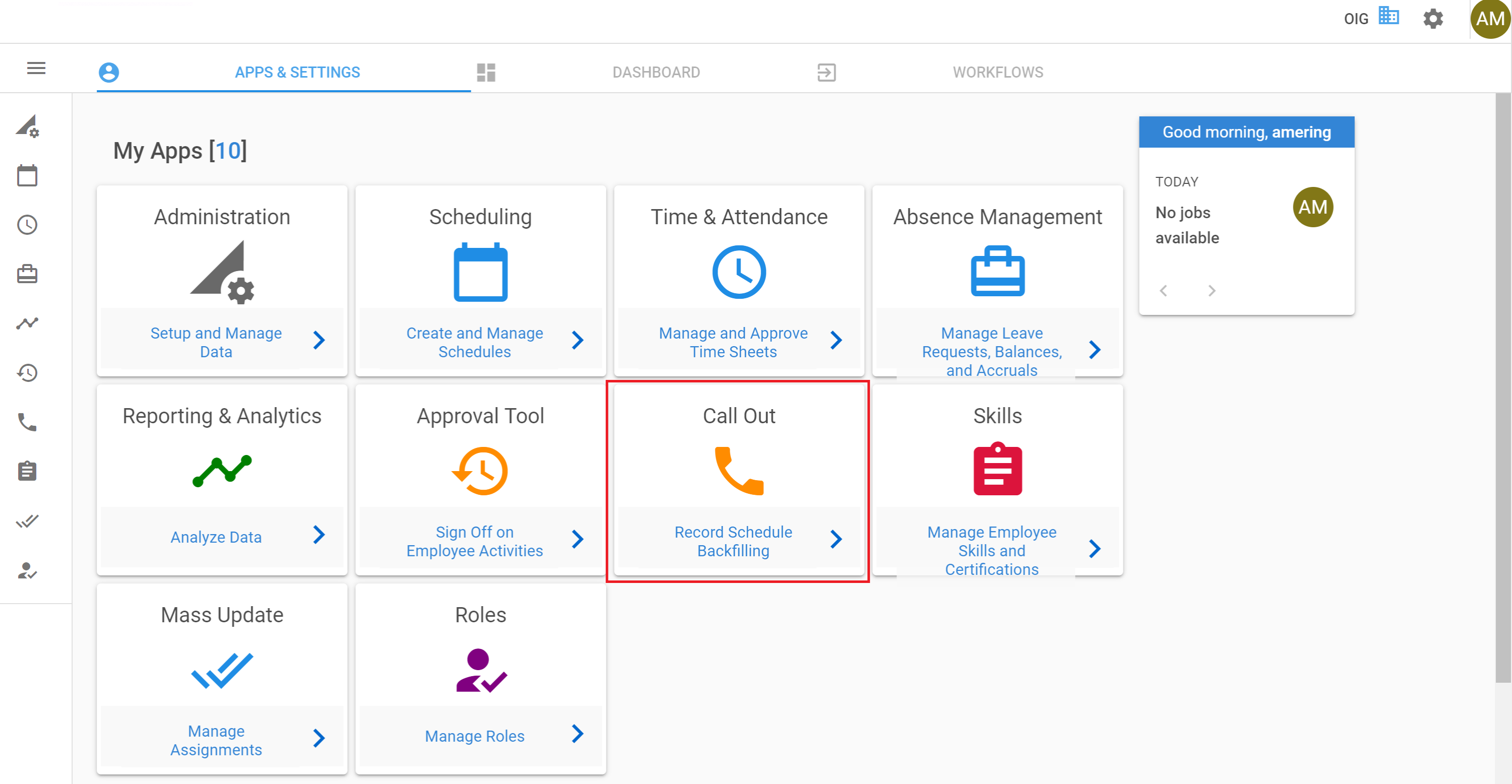Viewport: 1512px width, 784px height.
Task: Switch to the Workflows tab
Action: point(997,72)
